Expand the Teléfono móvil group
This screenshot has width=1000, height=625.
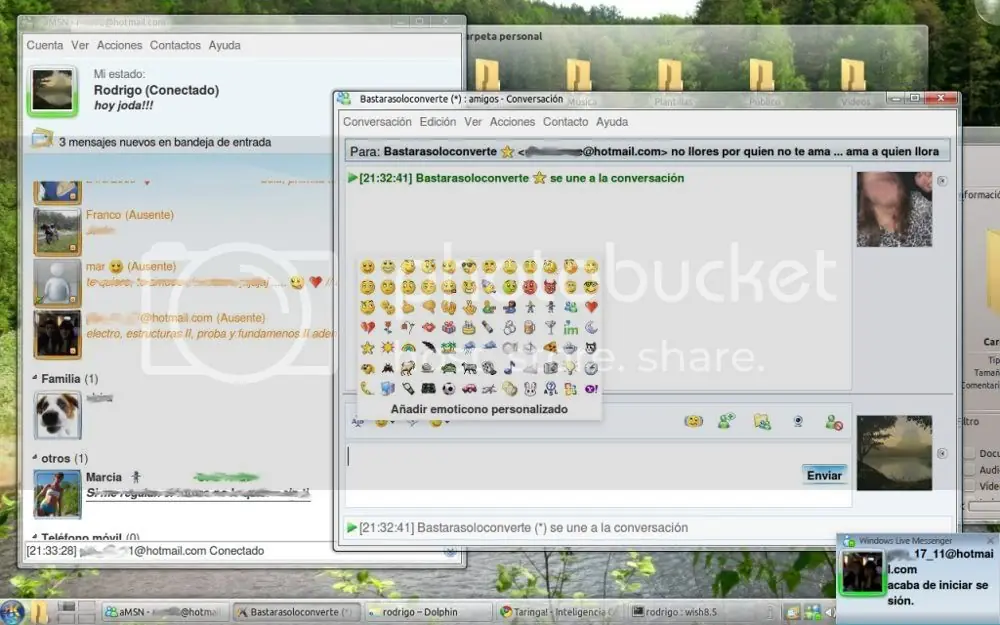tap(35, 537)
